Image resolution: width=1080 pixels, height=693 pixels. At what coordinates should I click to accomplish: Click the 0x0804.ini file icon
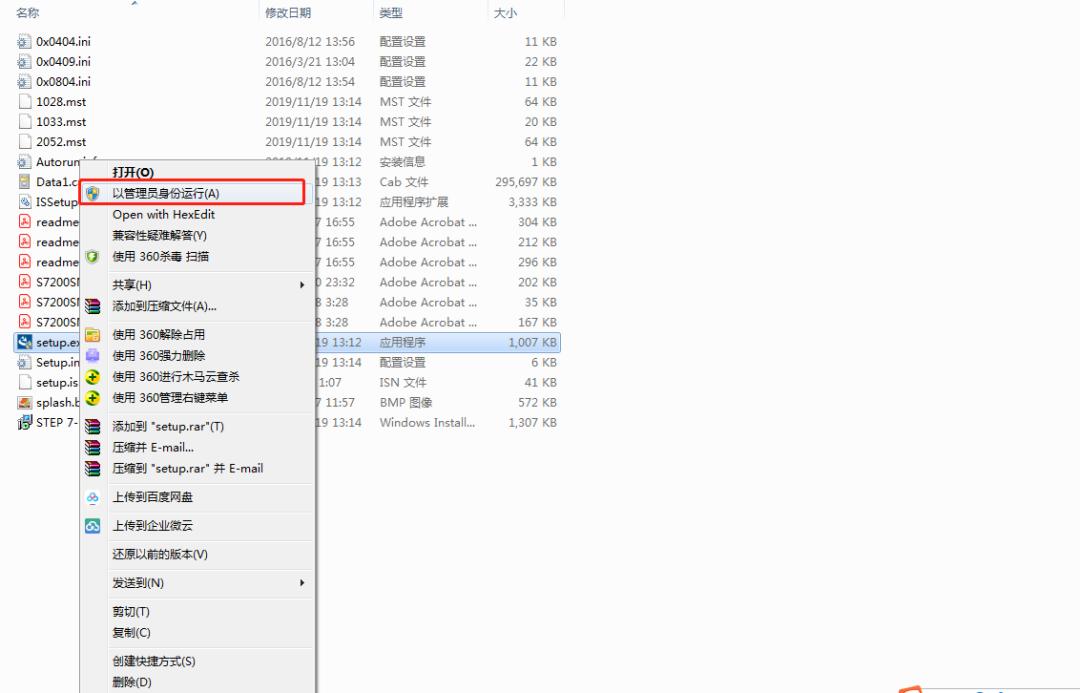25,81
